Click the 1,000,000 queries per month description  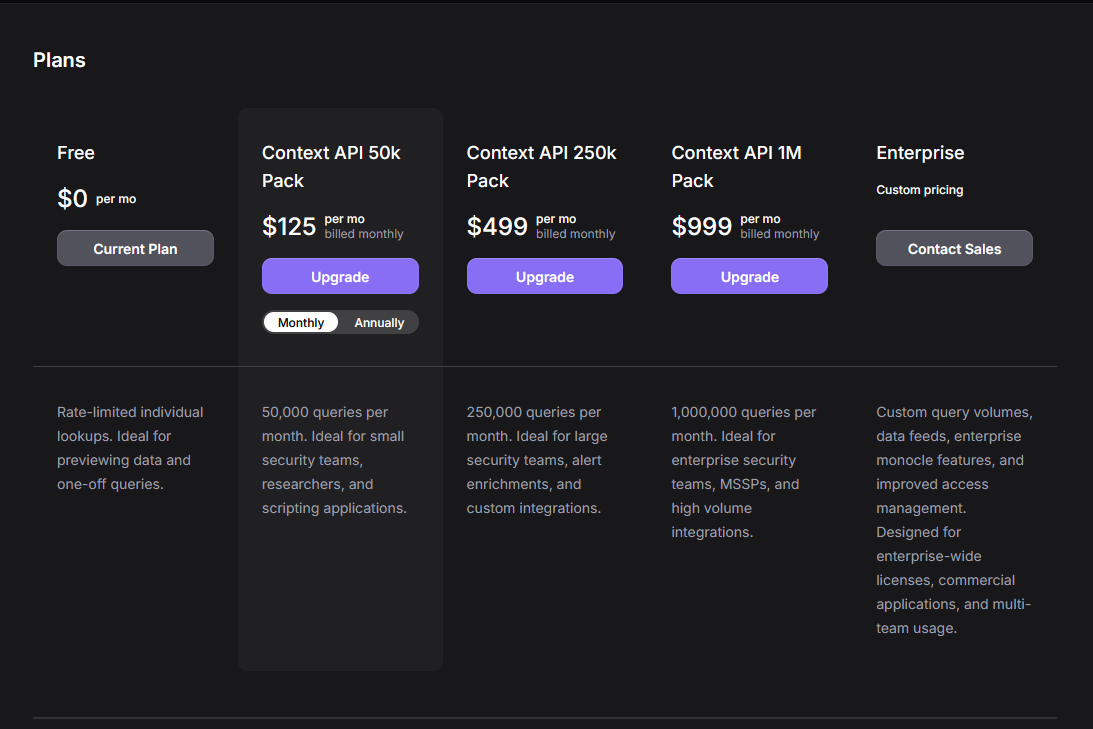click(743, 472)
